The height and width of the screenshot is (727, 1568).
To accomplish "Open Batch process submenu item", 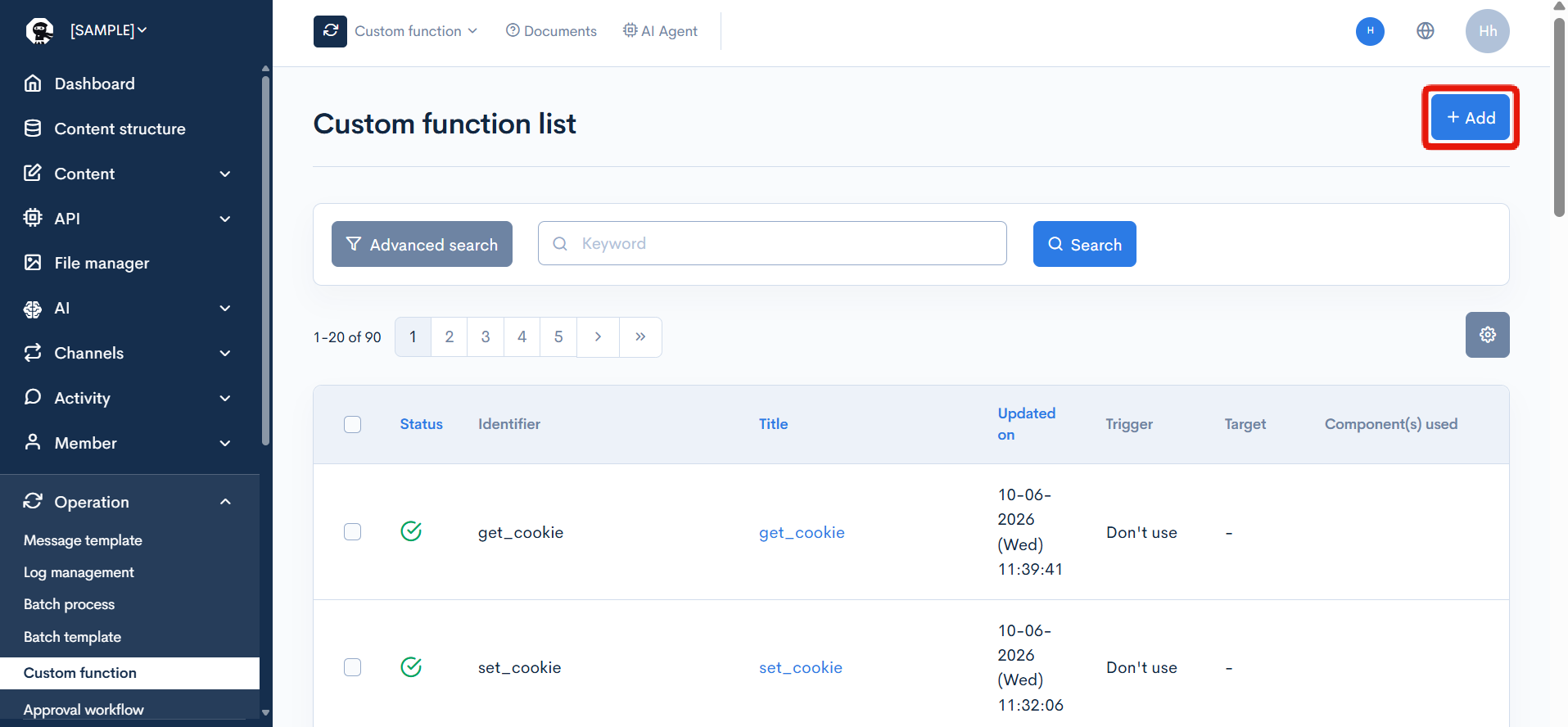I will tap(69, 604).
